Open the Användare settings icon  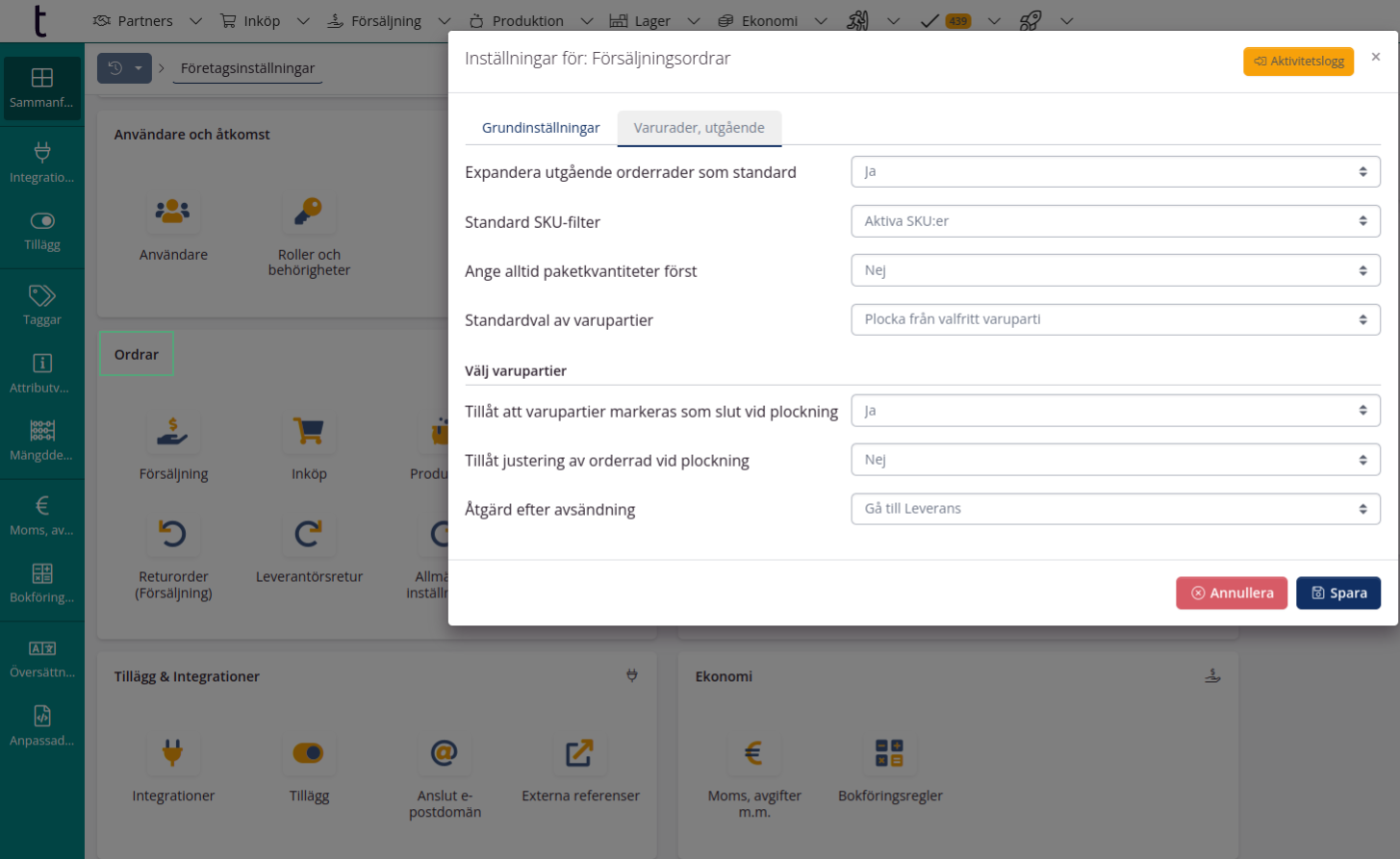tap(173, 212)
